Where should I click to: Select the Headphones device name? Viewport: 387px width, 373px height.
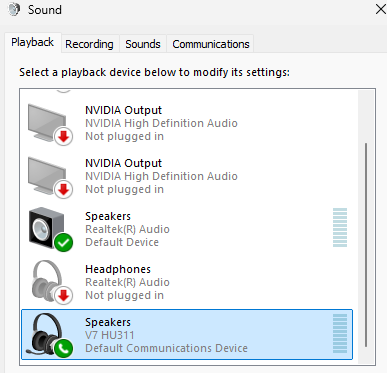(118, 269)
